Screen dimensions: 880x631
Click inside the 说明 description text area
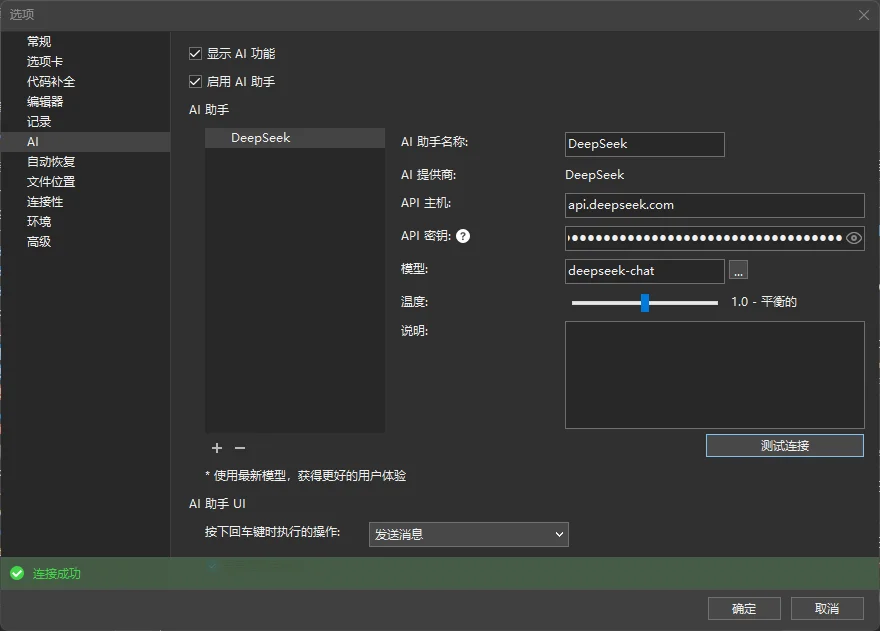(x=714, y=375)
